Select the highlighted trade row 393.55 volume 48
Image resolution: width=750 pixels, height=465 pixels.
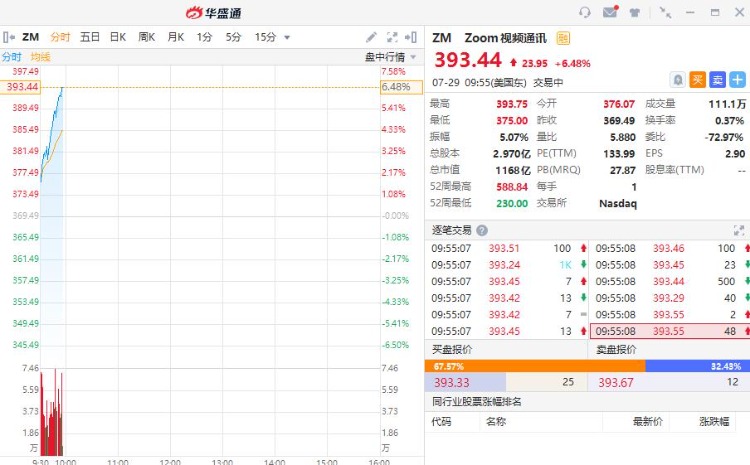[x=670, y=331]
